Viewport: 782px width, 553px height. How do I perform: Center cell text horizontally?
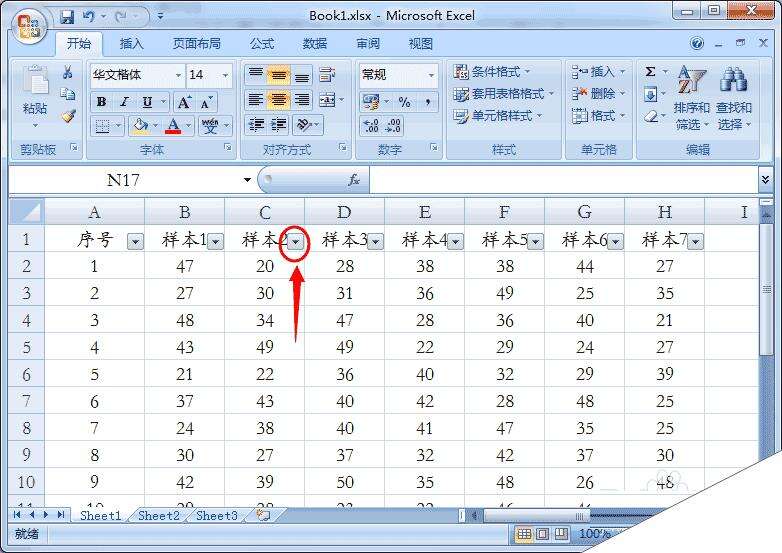pyautogui.click(x=279, y=100)
